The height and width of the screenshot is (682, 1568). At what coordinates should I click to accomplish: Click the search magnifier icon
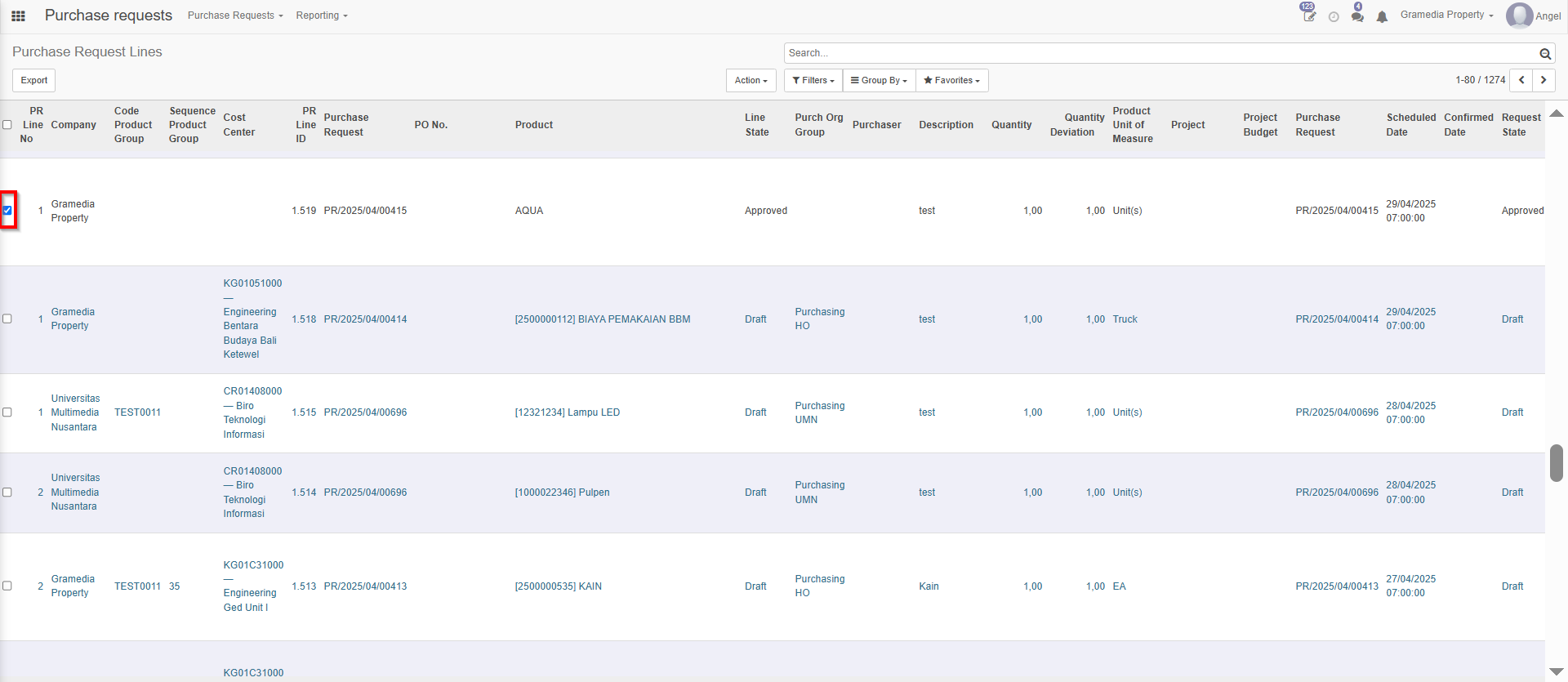[1545, 54]
